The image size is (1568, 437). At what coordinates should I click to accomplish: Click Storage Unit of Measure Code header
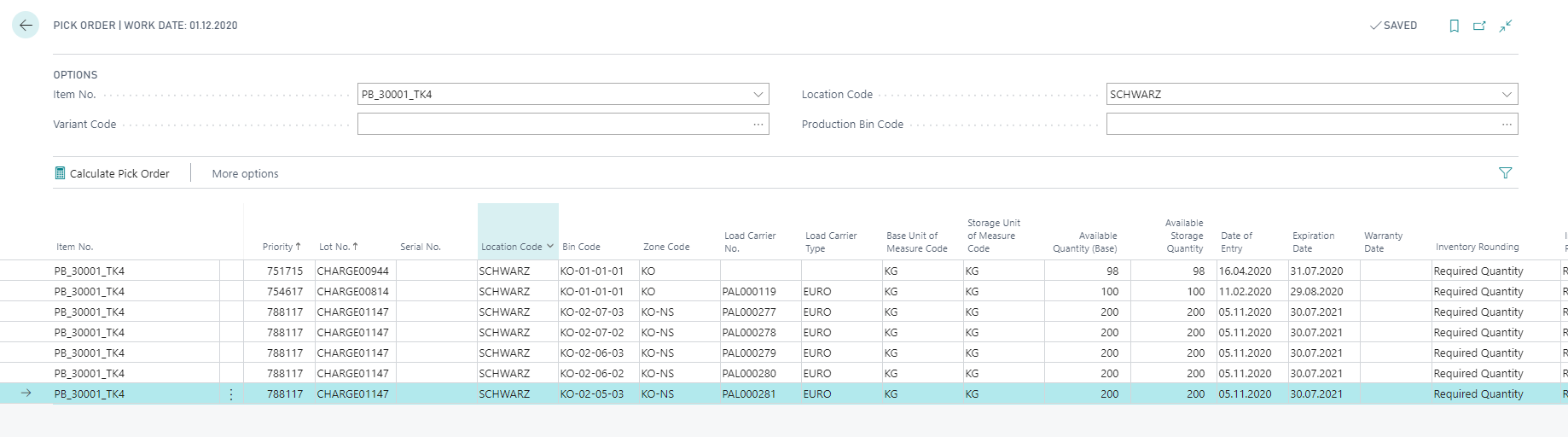[x=994, y=236]
